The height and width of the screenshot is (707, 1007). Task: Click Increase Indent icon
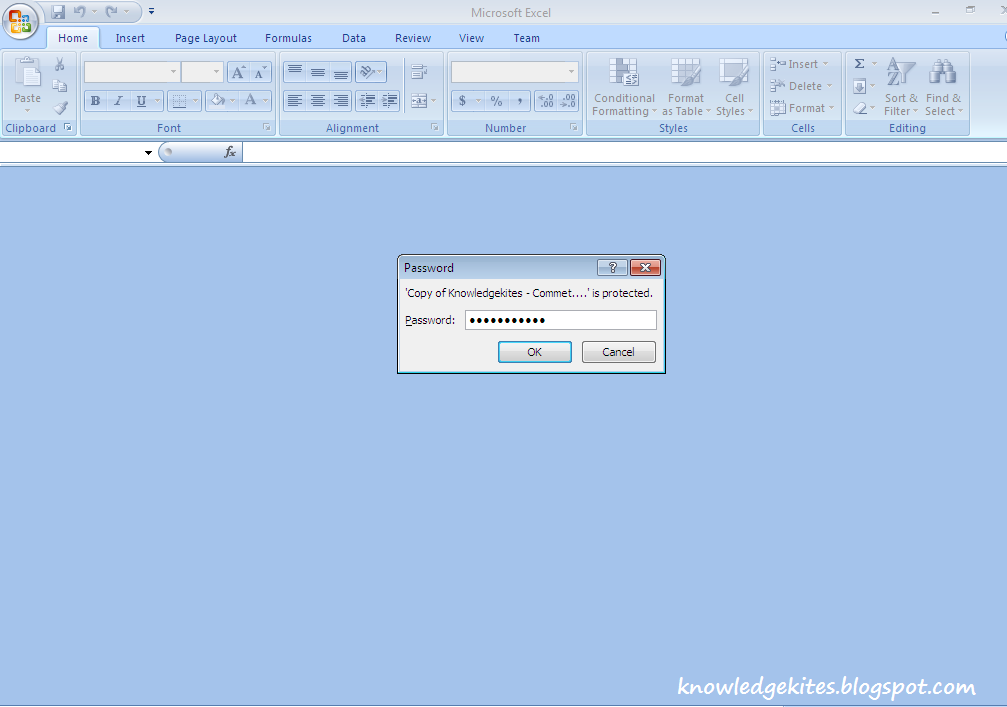tap(390, 101)
